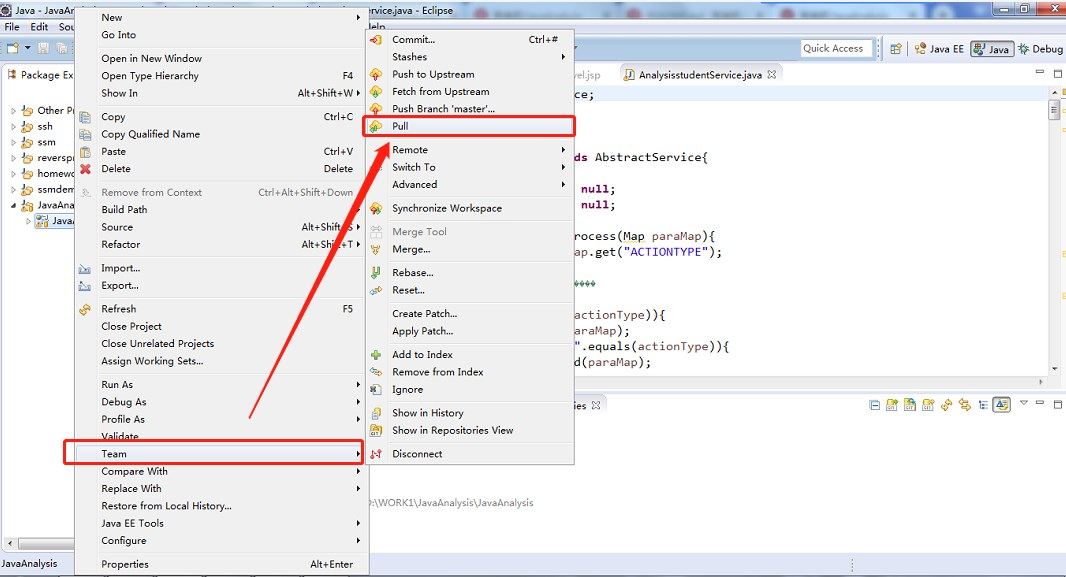Click the Push Branch 'master' icon
This screenshot has width=1066, height=577.
pyautogui.click(x=375, y=109)
